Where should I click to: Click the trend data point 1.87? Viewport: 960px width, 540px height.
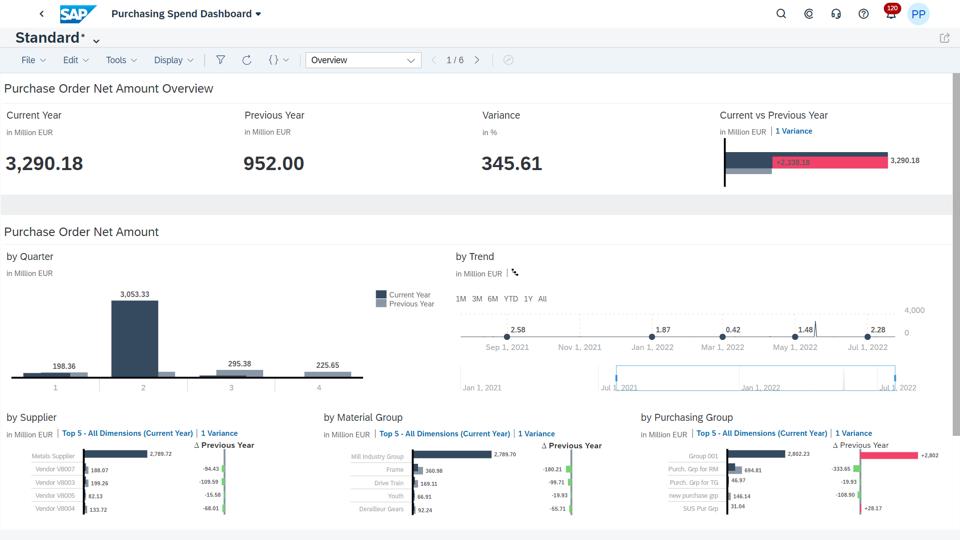[x=652, y=337]
